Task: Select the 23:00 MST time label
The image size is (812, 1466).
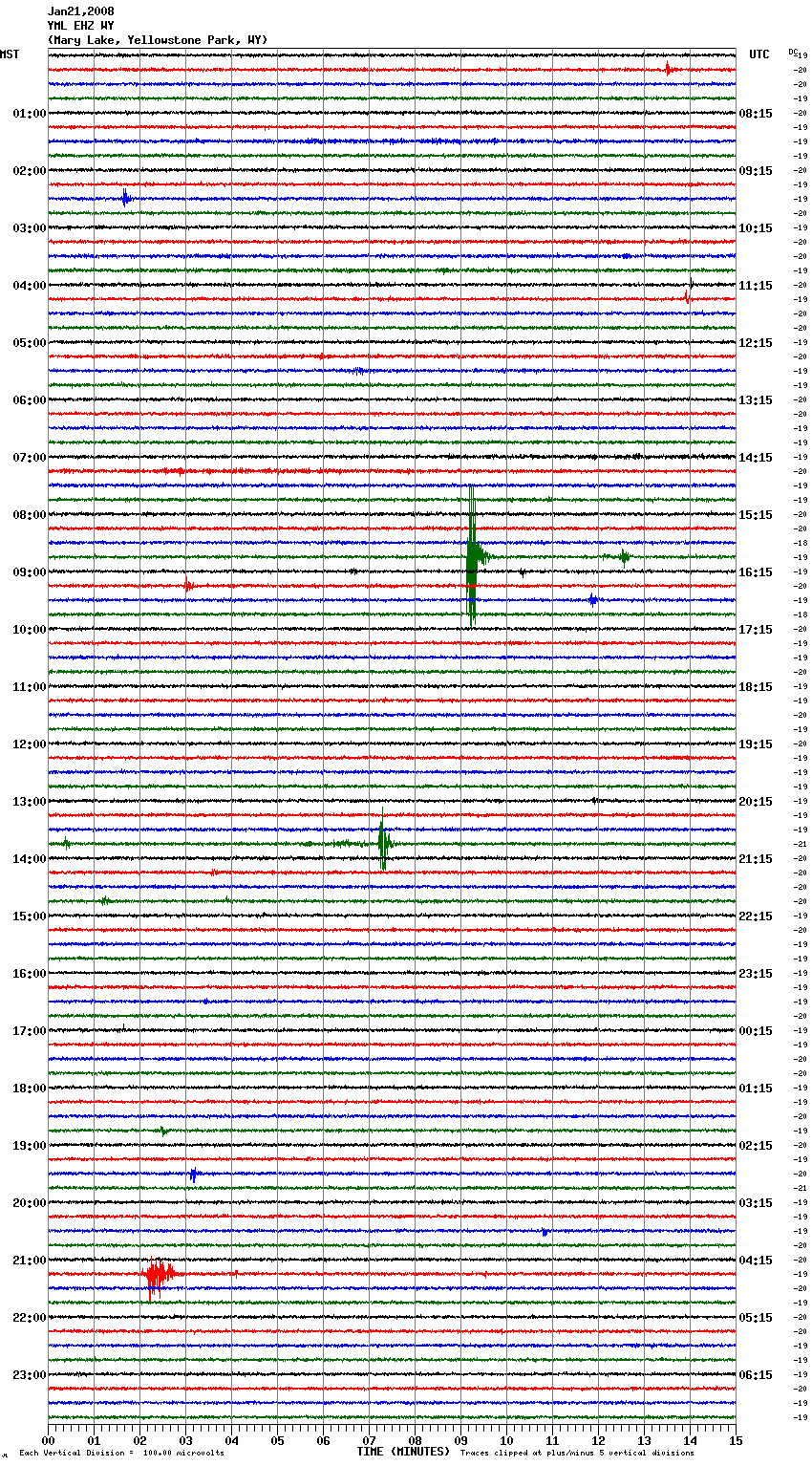Action: click(30, 1375)
